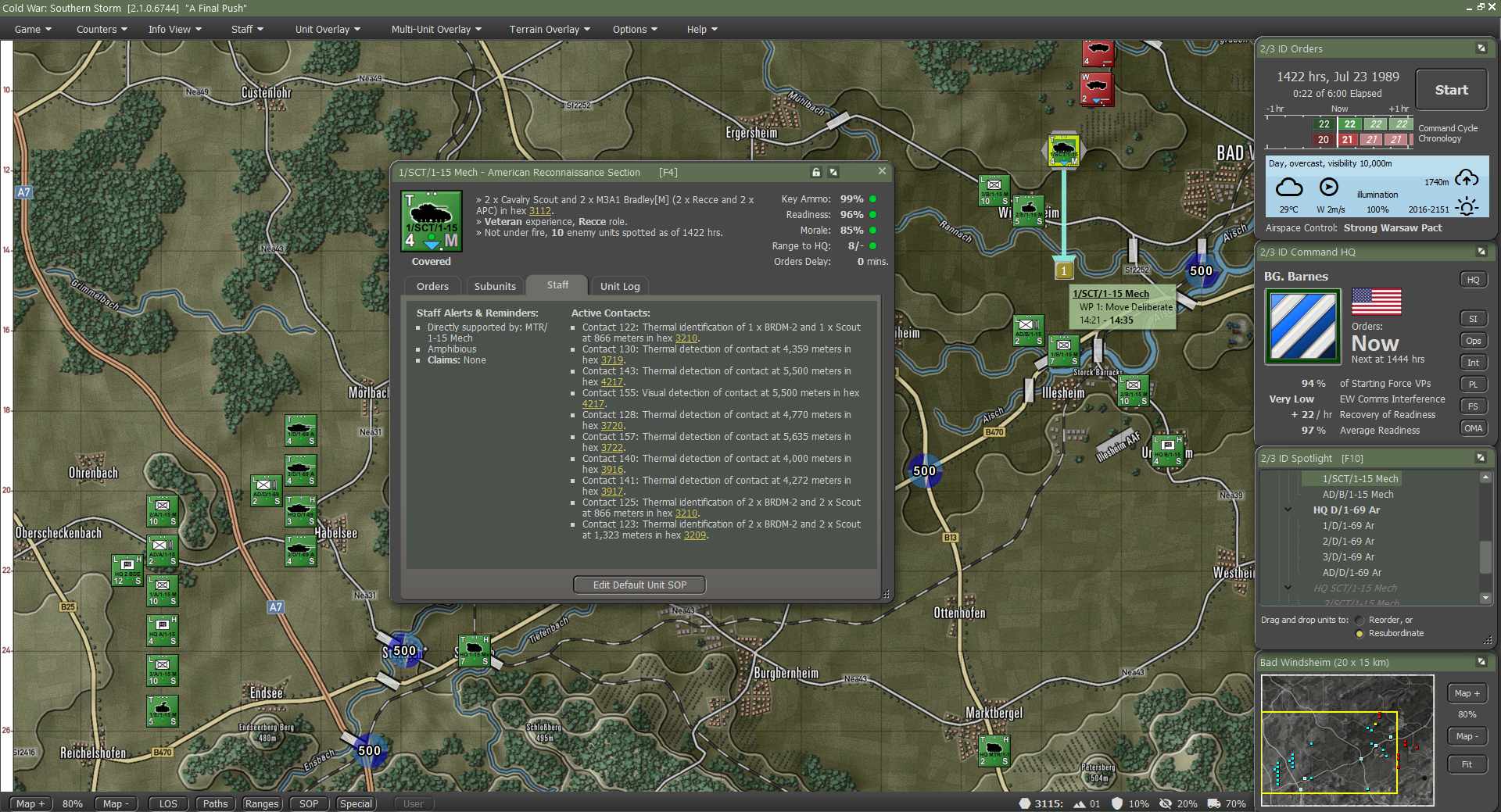
Task: Click the 500 victory point marker near Ottenhofen
Action: (x=924, y=470)
